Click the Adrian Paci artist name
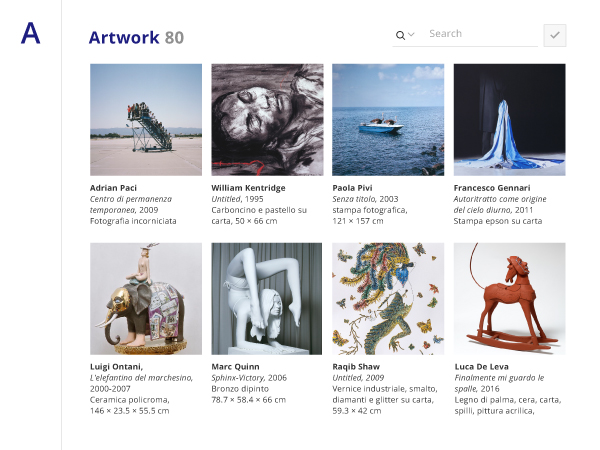 coord(113,188)
